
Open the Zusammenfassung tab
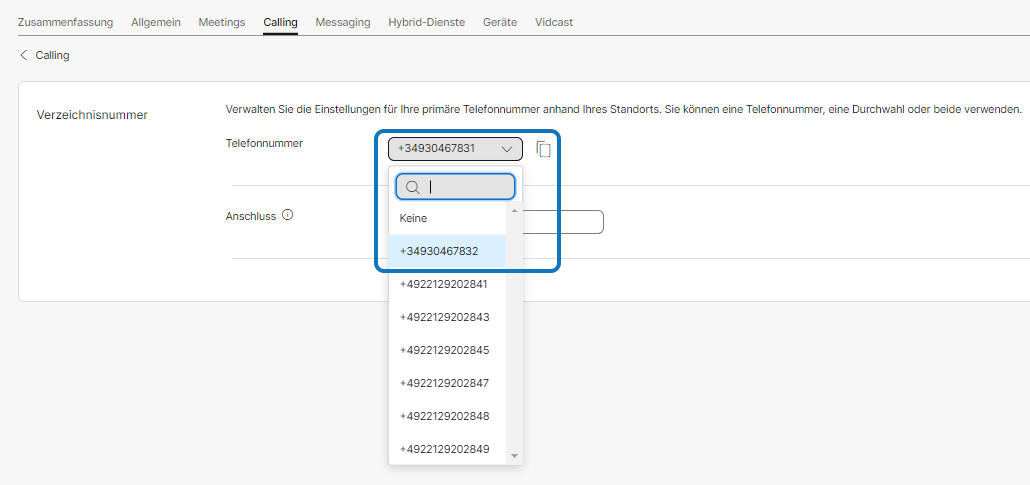65,22
